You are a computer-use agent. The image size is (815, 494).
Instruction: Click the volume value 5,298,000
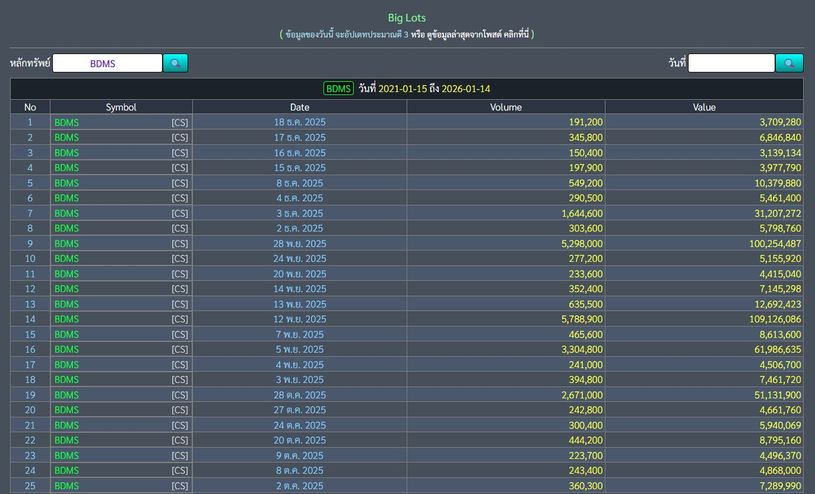[572, 244]
